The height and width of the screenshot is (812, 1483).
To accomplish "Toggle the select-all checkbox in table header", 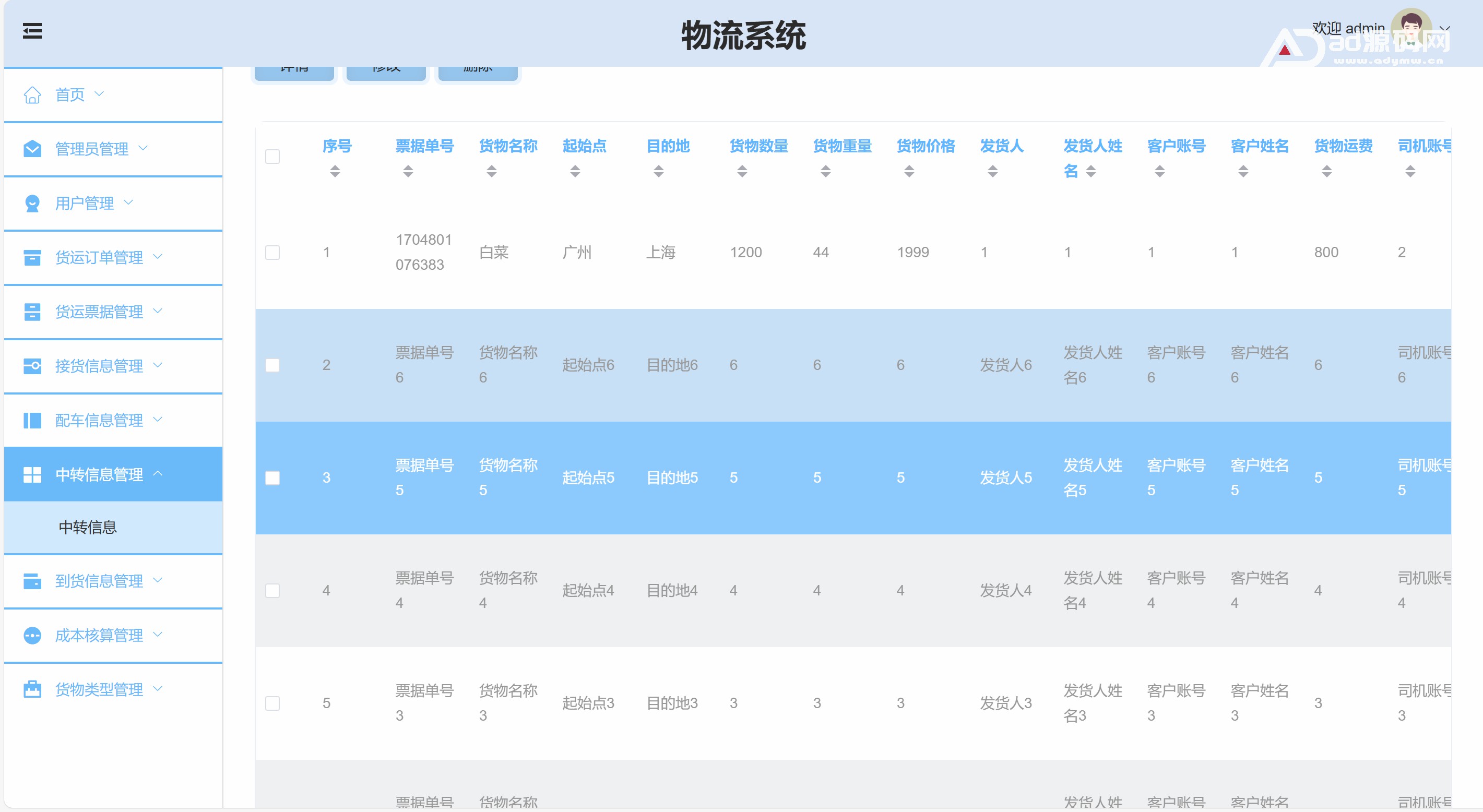I will coord(272,157).
